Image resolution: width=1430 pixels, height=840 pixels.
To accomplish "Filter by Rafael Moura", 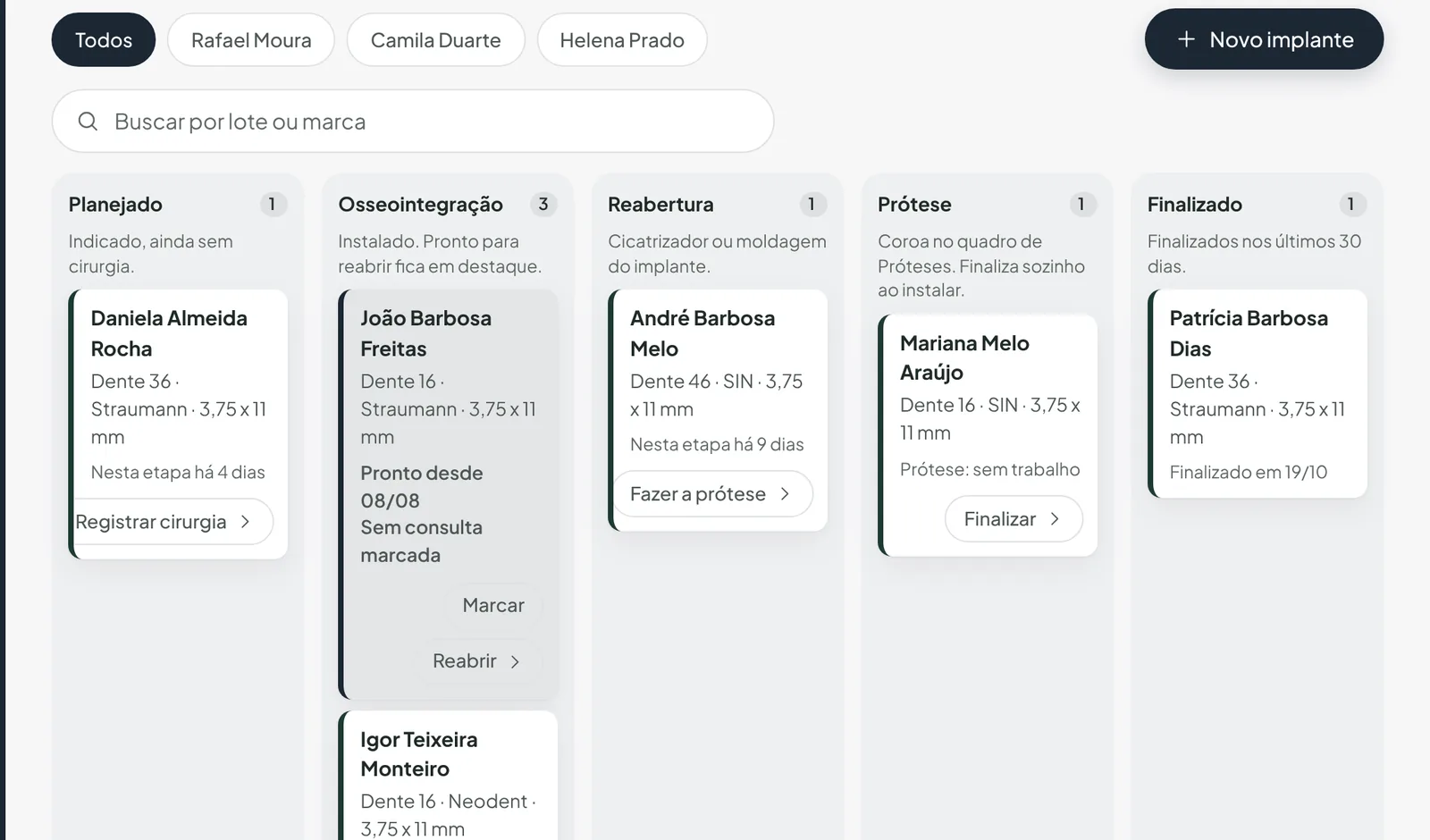I will pyautogui.click(x=251, y=39).
